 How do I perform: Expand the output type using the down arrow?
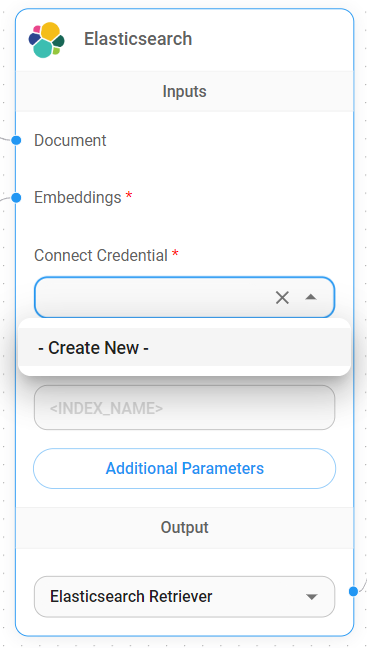(311, 597)
